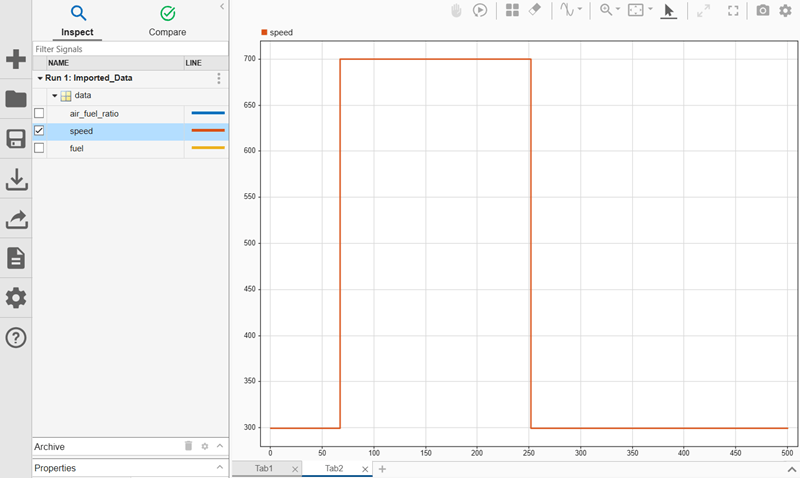Click the NAME column header
This screenshot has width=800, height=478.
(x=115, y=63)
